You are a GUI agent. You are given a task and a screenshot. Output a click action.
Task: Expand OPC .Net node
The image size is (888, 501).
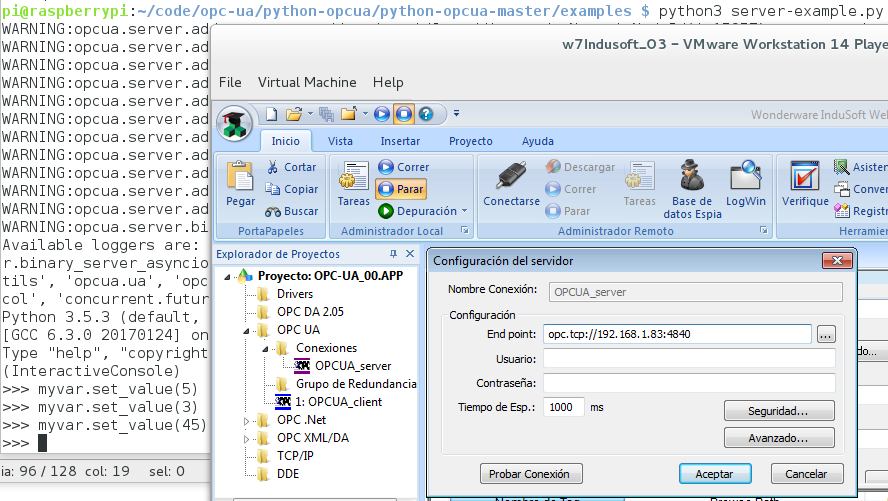pyautogui.click(x=246, y=421)
